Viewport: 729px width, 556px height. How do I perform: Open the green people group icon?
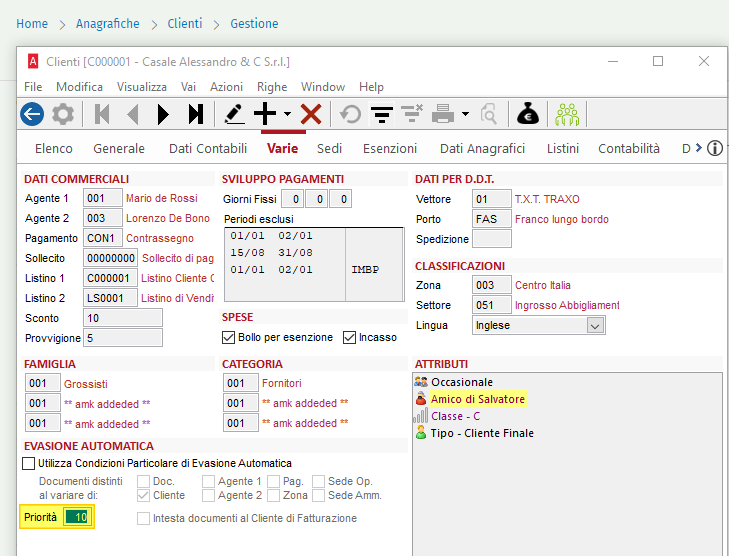[x=567, y=114]
